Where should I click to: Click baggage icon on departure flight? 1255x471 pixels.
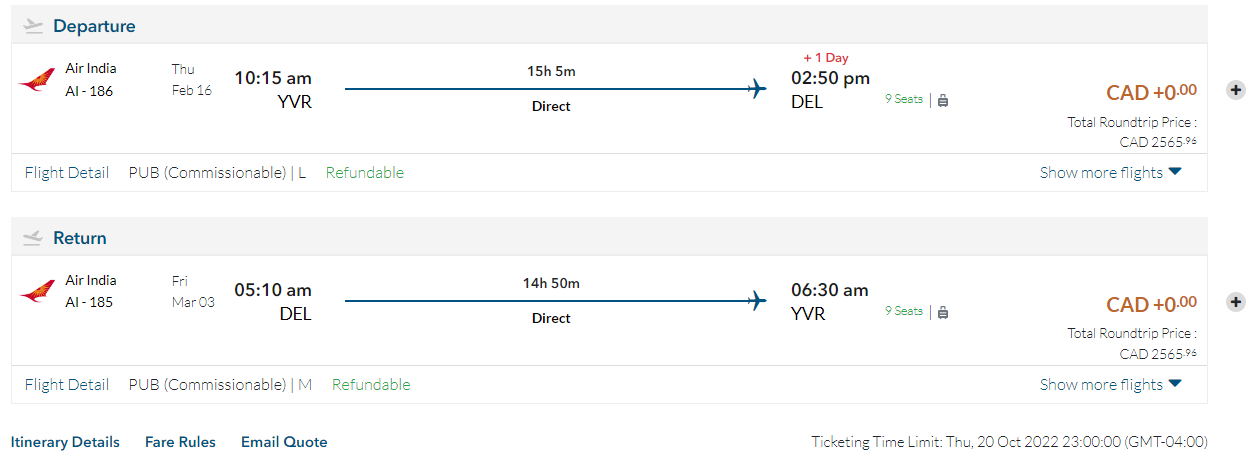943,100
